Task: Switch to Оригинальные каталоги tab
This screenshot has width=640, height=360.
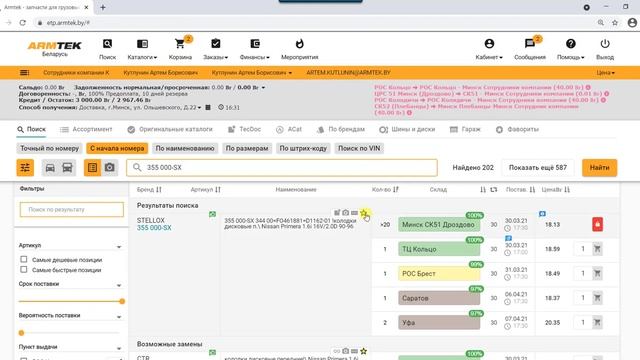Action: (x=170, y=129)
